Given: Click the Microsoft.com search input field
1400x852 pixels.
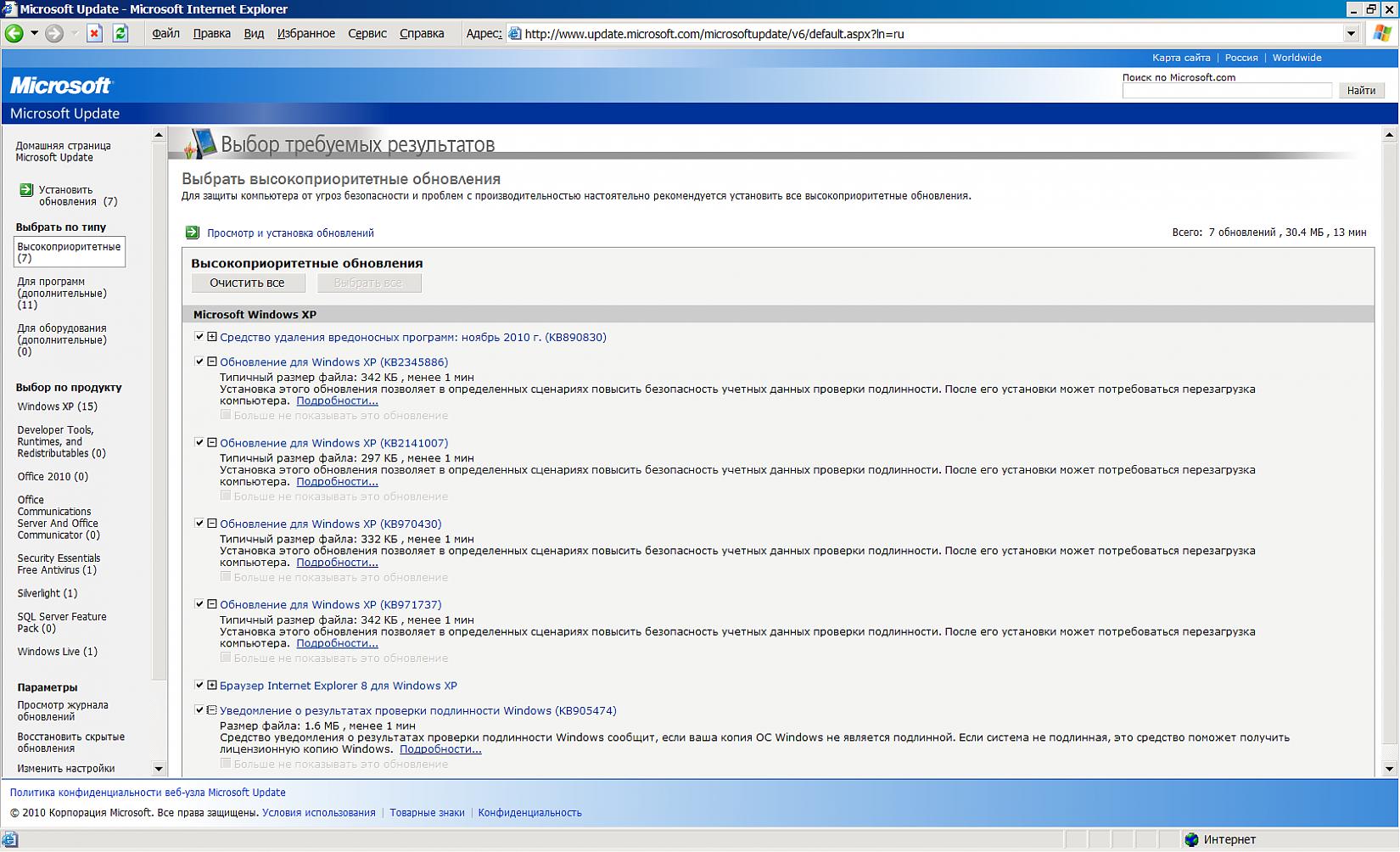Looking at the screenshot, I should [1226, 91].
